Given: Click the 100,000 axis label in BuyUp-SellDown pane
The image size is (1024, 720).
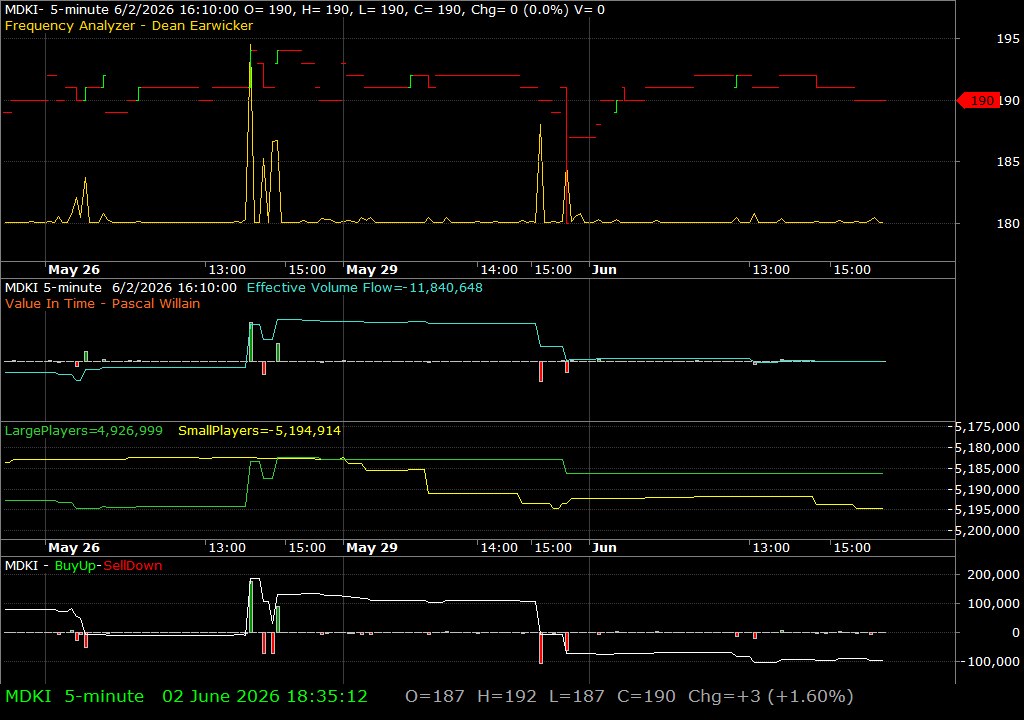Looking at the screenshot, I should (993, 604).
